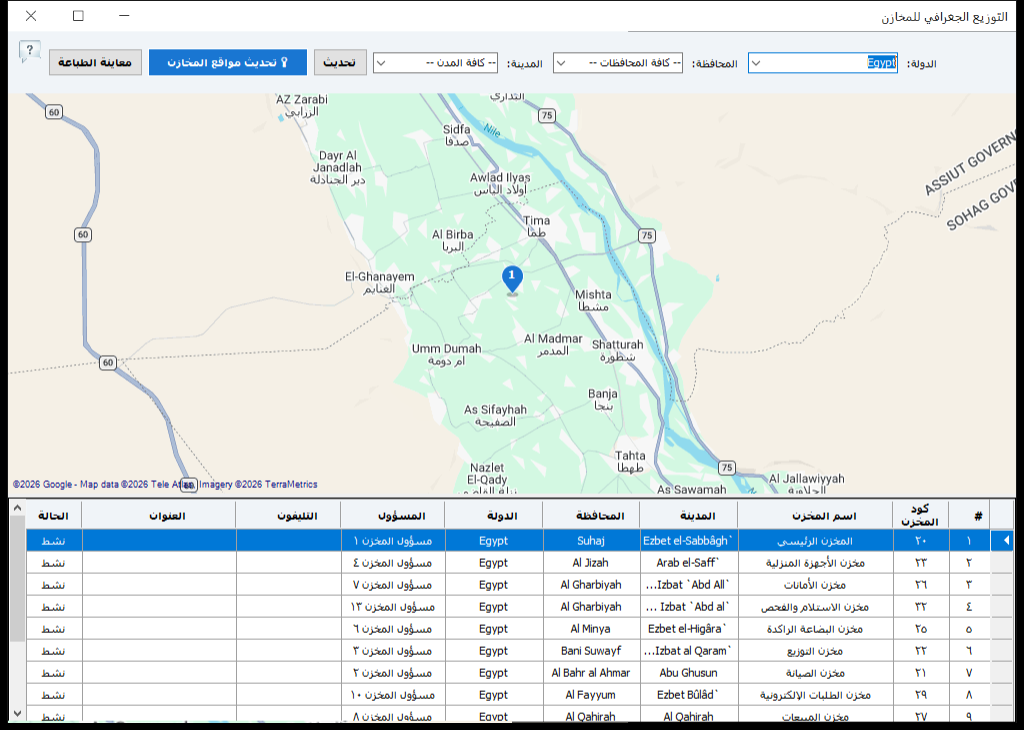Click the Al Fayyum governorate cell
The image size is (1024, 730).
[591, 695]
